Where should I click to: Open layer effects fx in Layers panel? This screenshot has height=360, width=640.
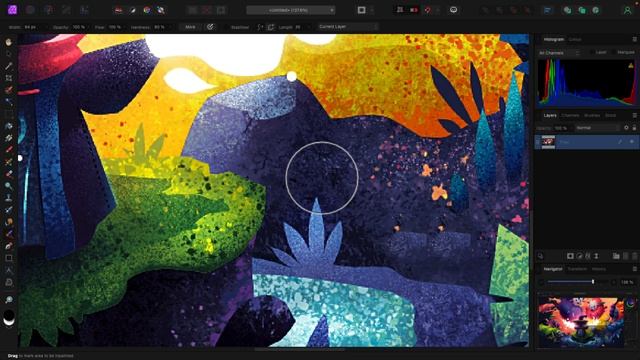588,256
